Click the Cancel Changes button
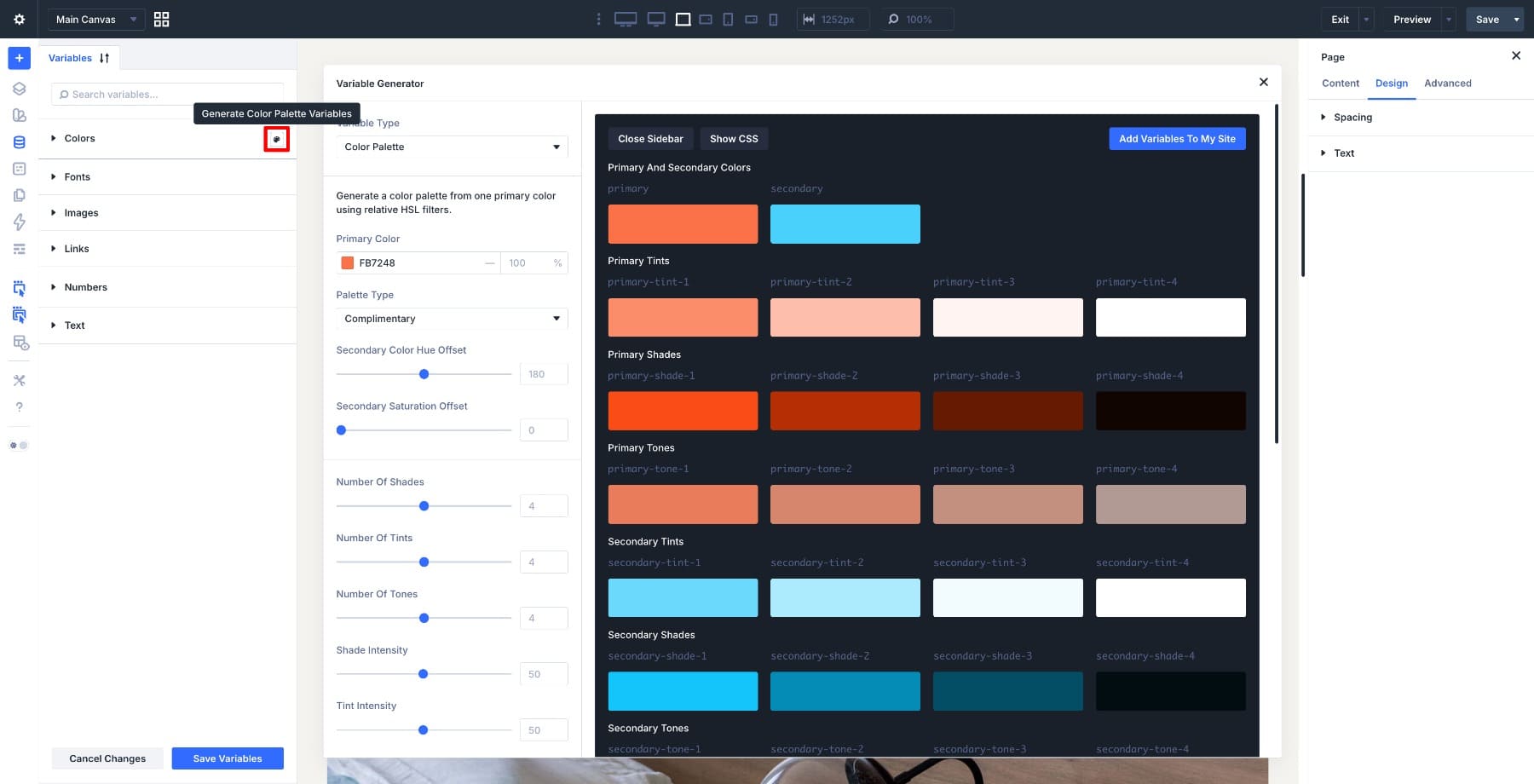1534x784 pixels. tap(107, 758)
